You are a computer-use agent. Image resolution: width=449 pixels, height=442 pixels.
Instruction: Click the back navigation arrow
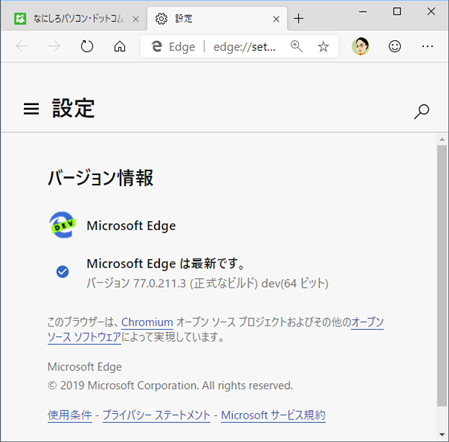(22, 46)
